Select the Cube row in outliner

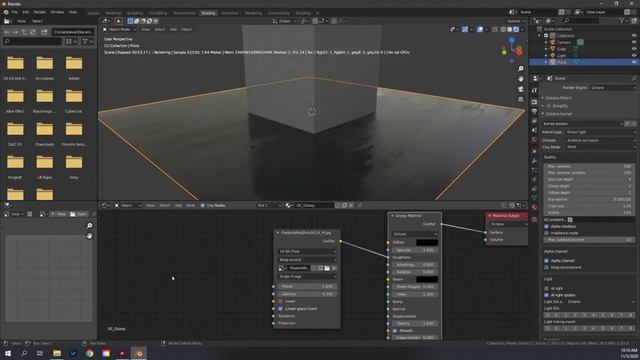[583, 49]
